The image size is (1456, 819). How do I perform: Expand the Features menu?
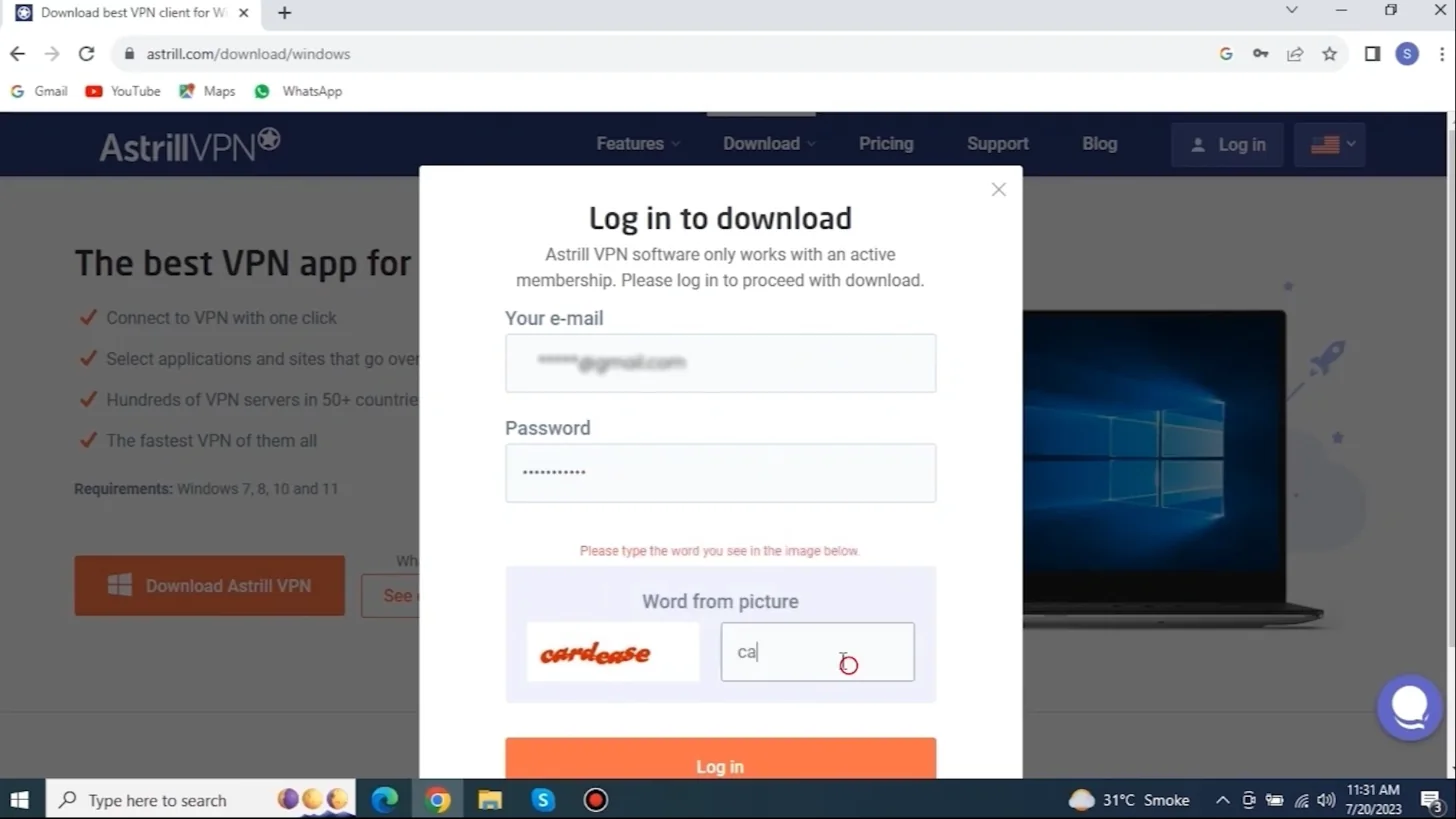coord(638,144)
